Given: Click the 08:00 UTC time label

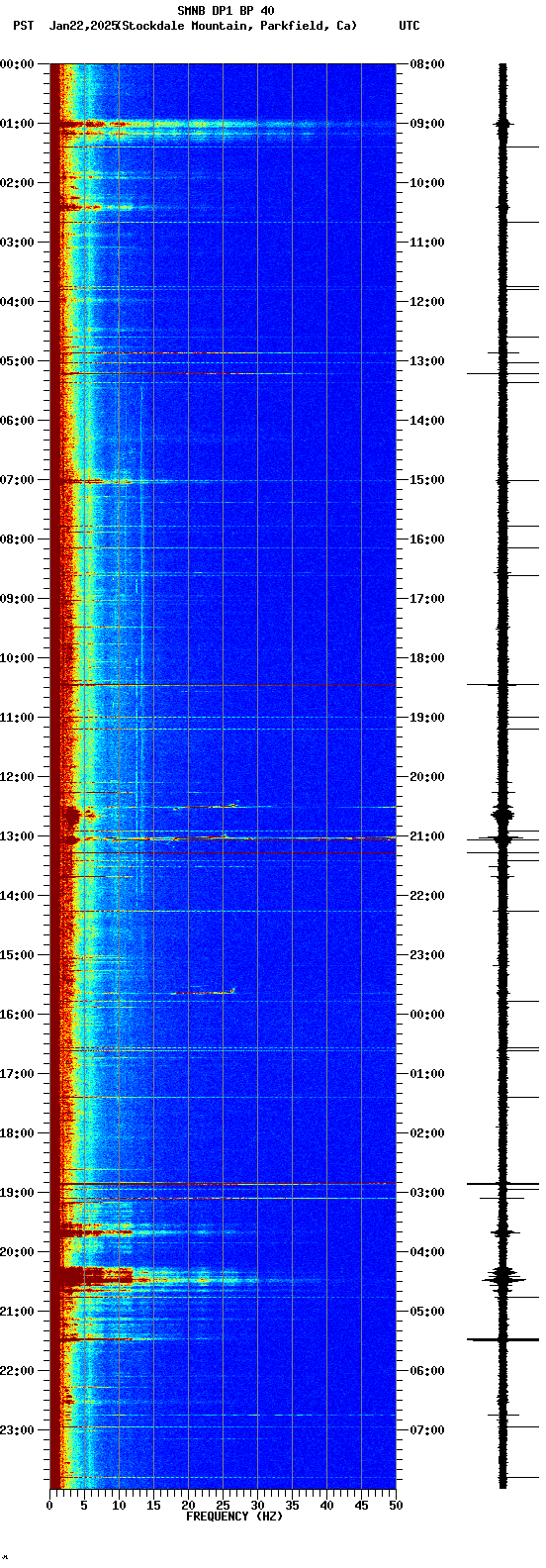Looking at the screenshot, I should pyautogui.click(x=426, y=64).
